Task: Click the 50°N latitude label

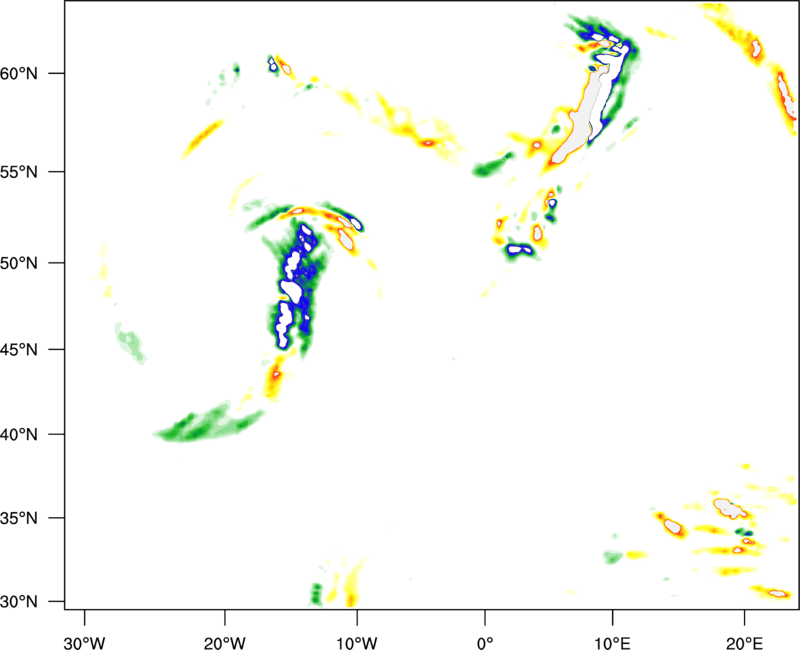Action: [x=19, y=263]
